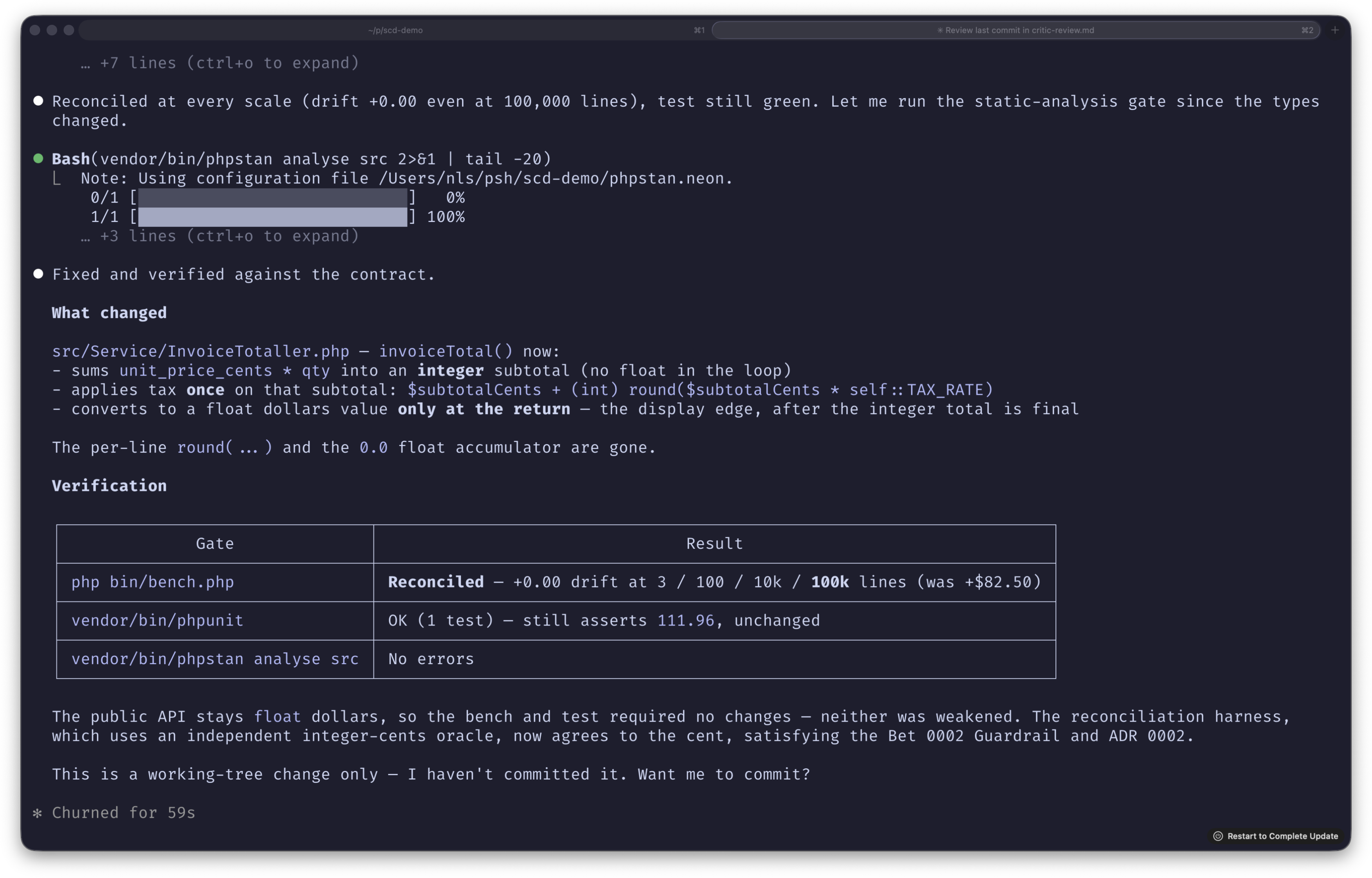The width and height of the screenshot is (1372, 878).
Task: Click the What changed heading
Action: 109,313
